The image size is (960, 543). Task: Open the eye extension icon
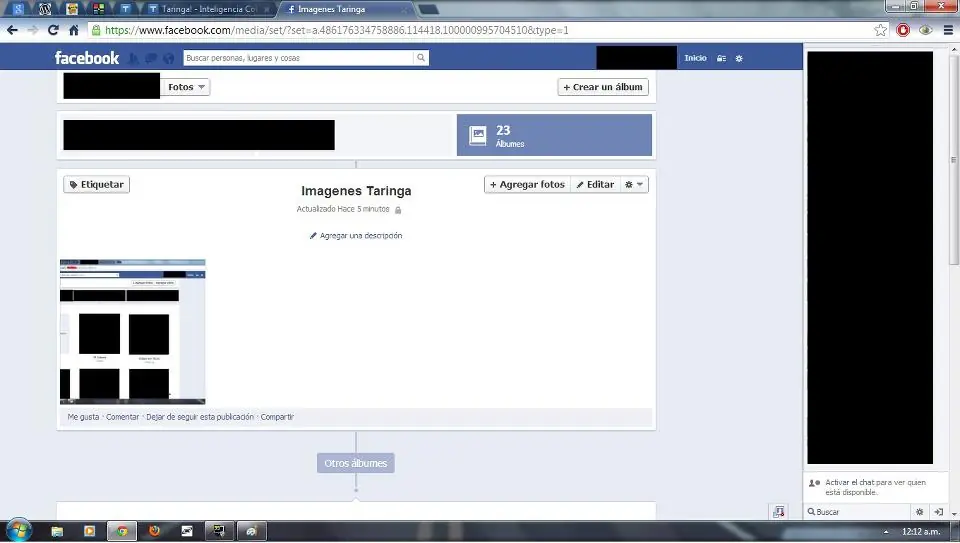point(926,30)
